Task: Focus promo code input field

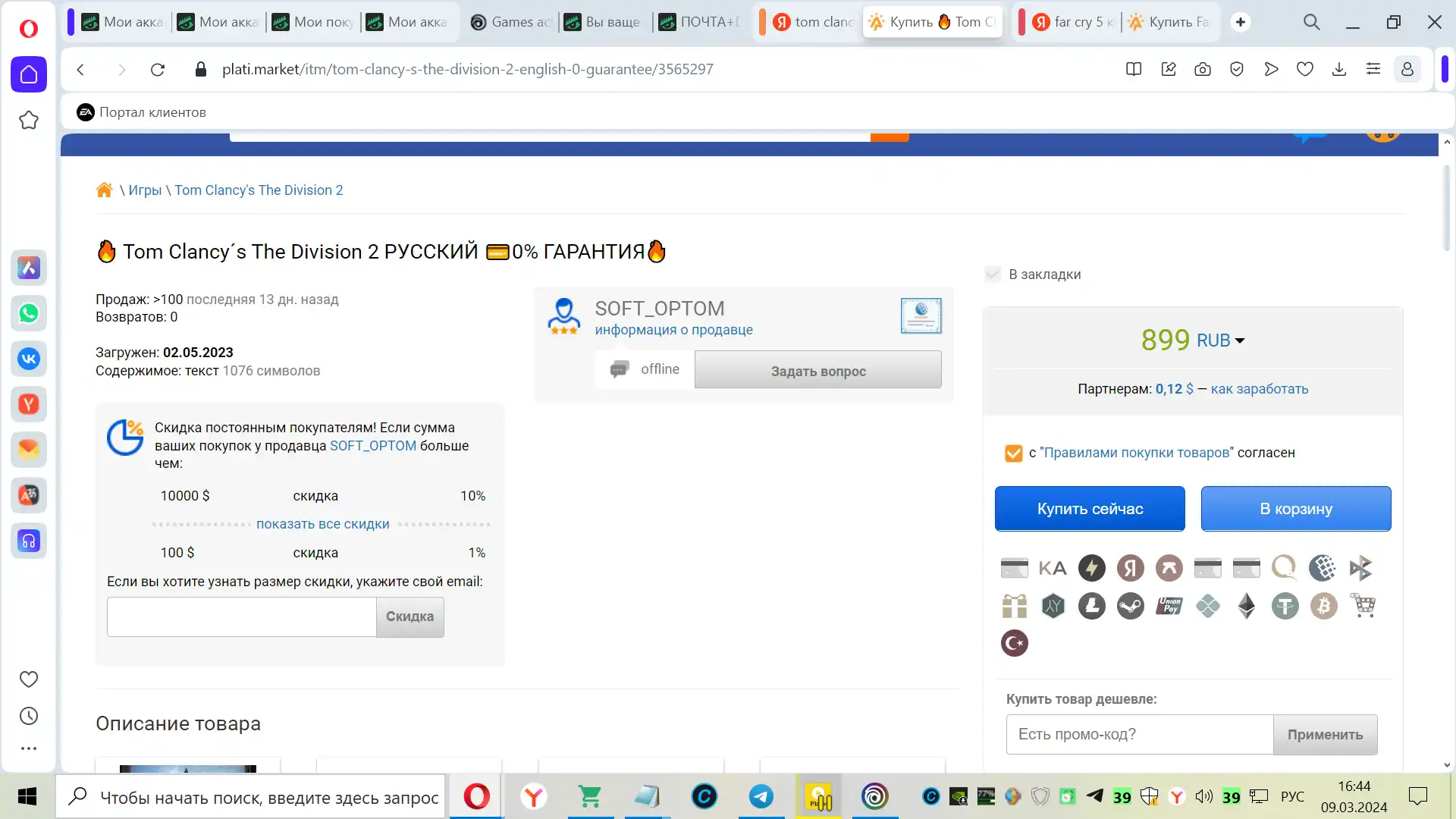Action: (1139, 735)
